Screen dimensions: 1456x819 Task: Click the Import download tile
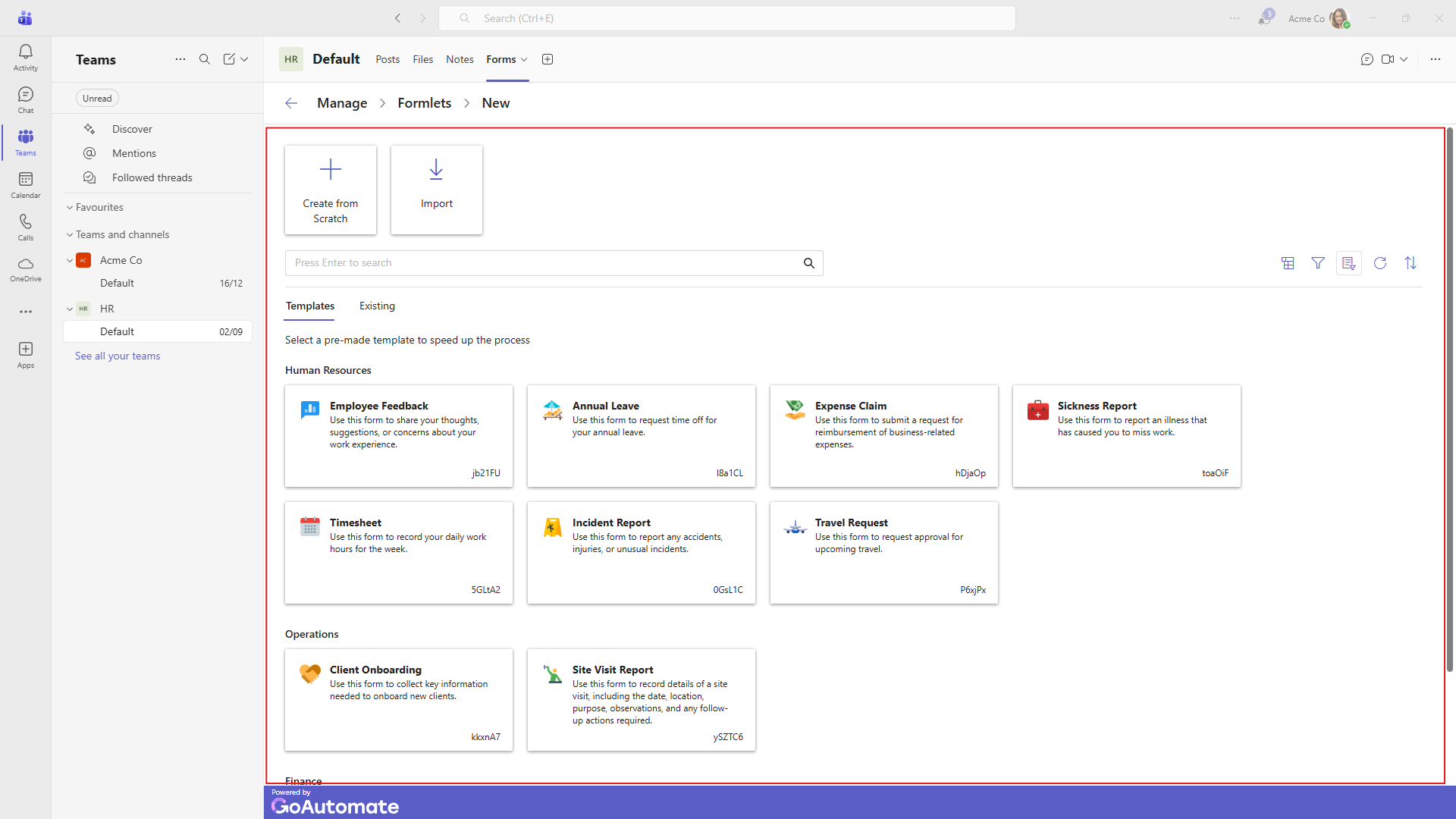(x=437, y=190)
